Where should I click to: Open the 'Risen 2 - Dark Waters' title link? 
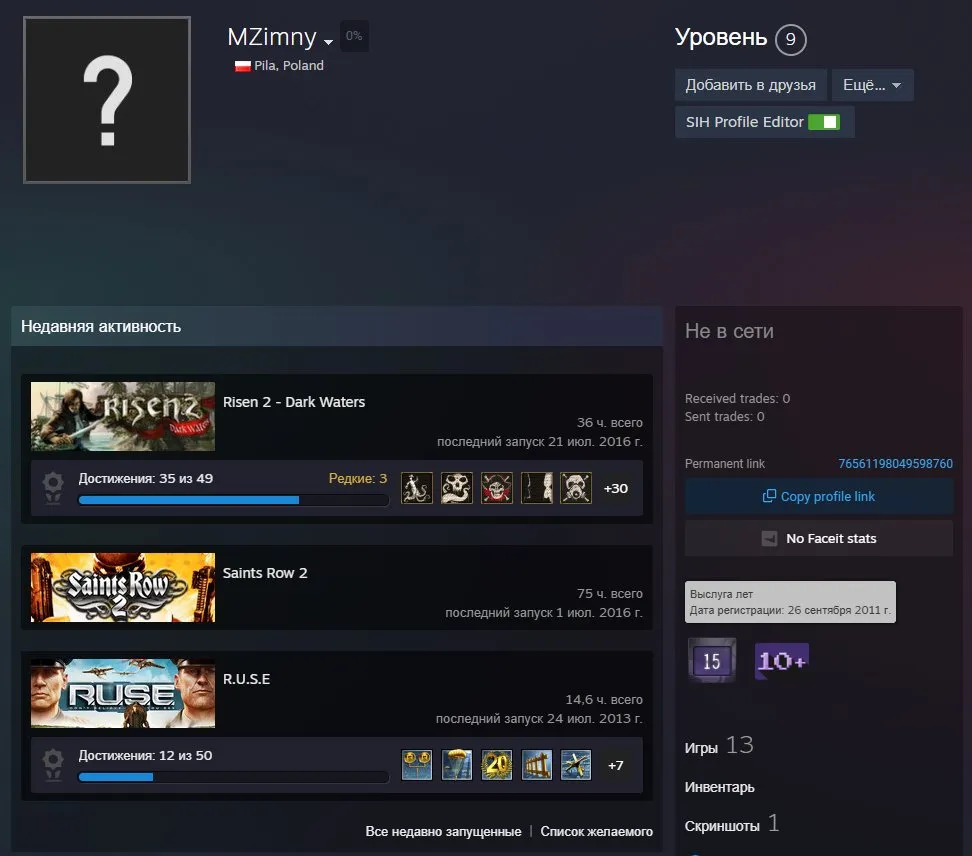(294, 402)
